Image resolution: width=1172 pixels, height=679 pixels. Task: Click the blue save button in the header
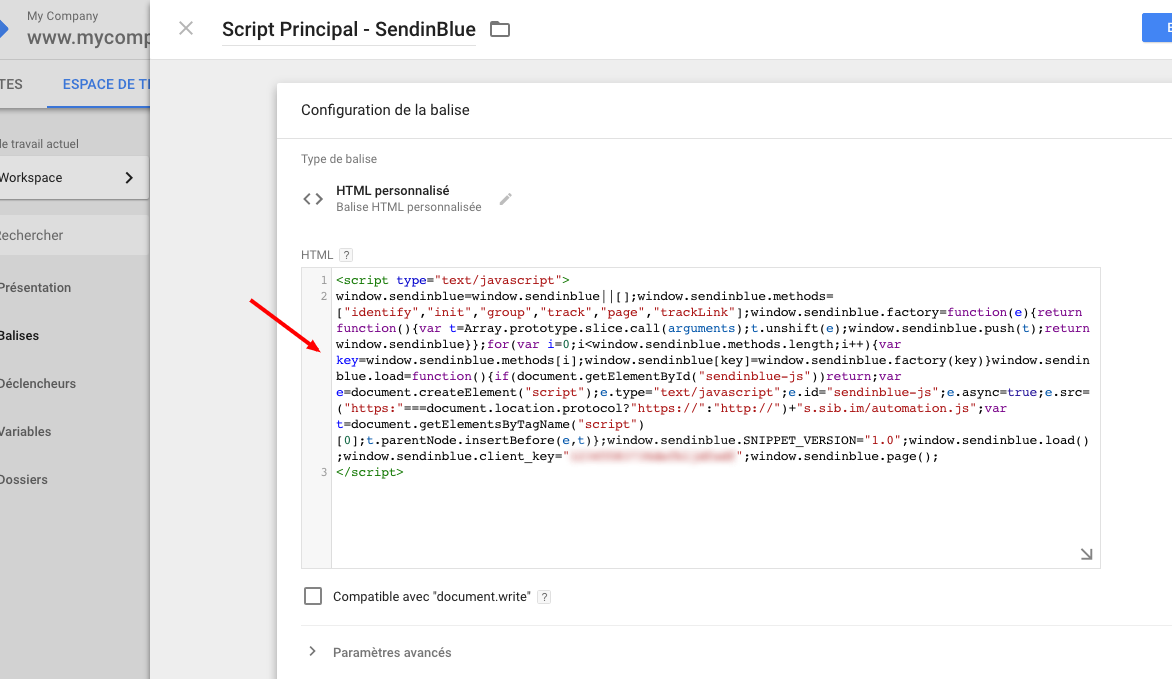pos(1157,28)
